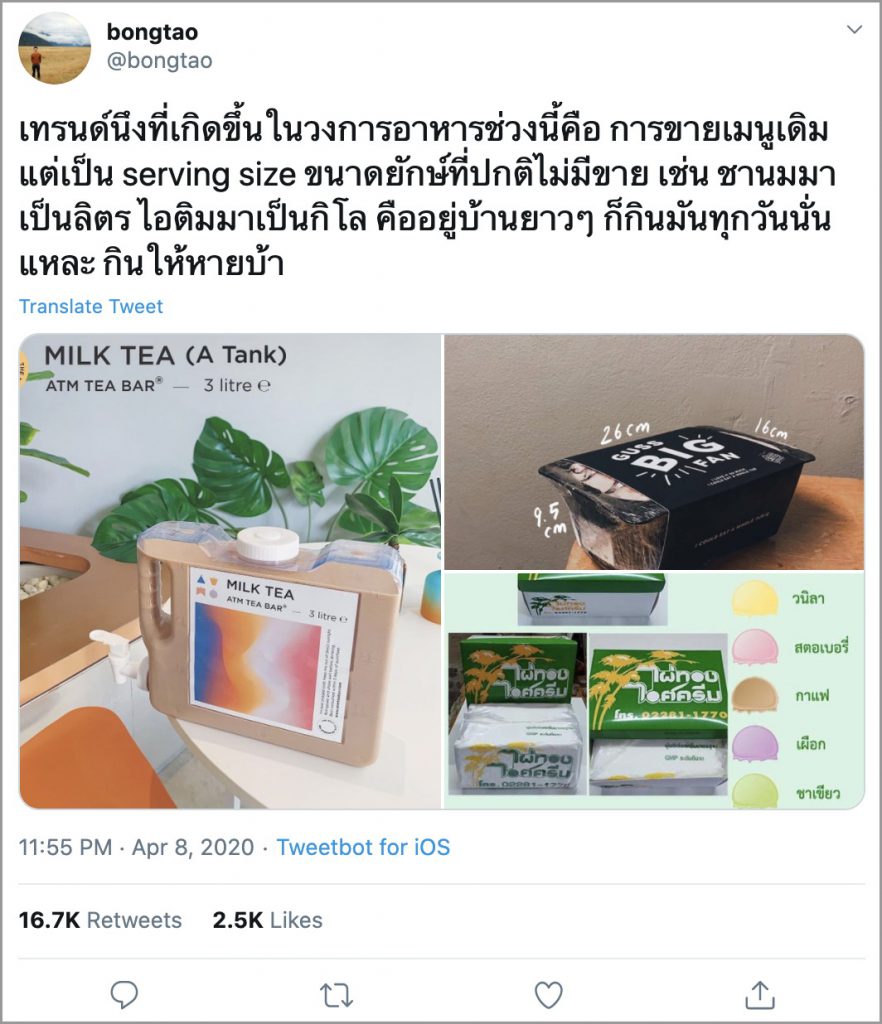Open the Tweetbot for iOS link
Screen dimensions: 882x1024
(x=363, y=847)
